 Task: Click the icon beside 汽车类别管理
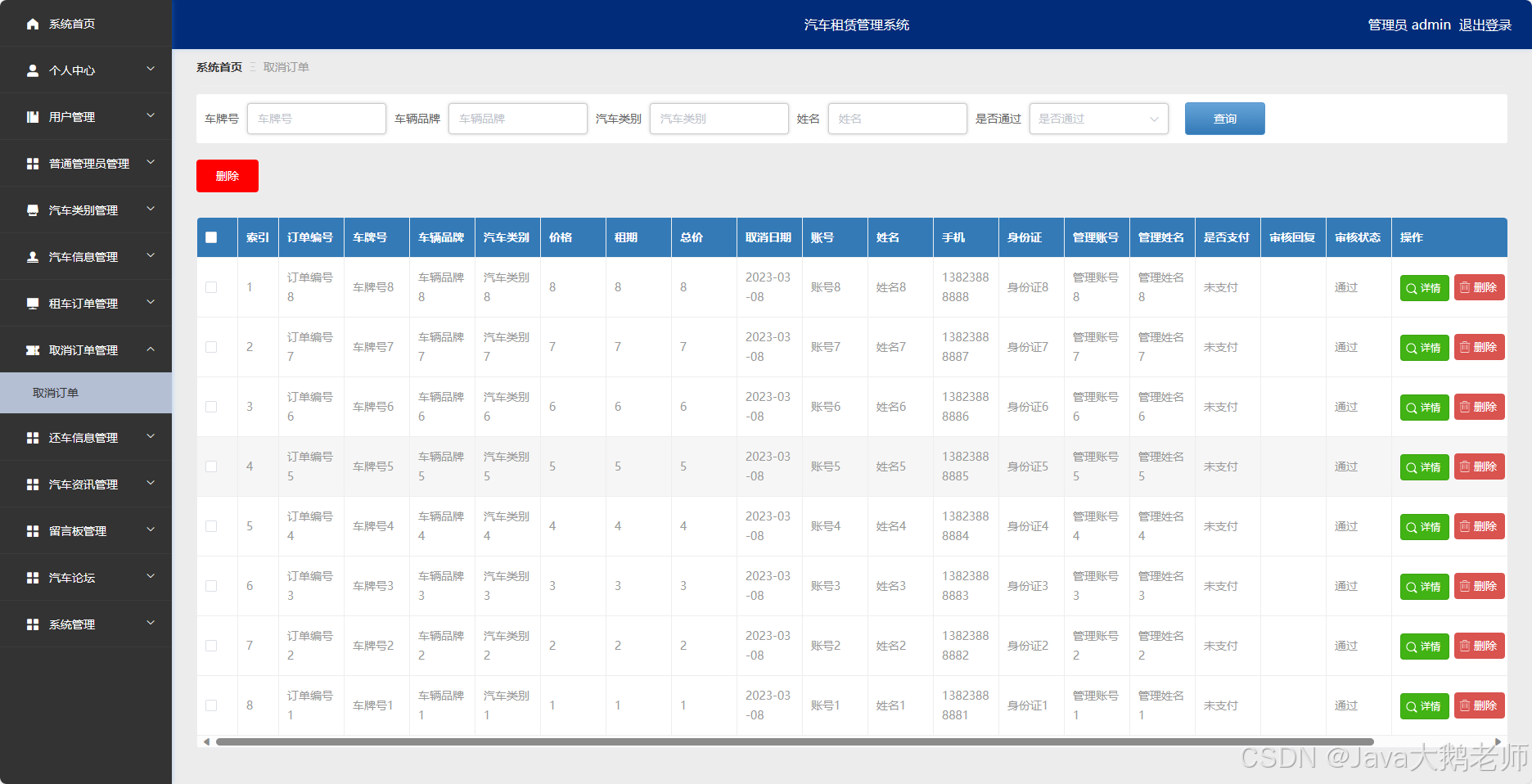click(x=33, y=210)
